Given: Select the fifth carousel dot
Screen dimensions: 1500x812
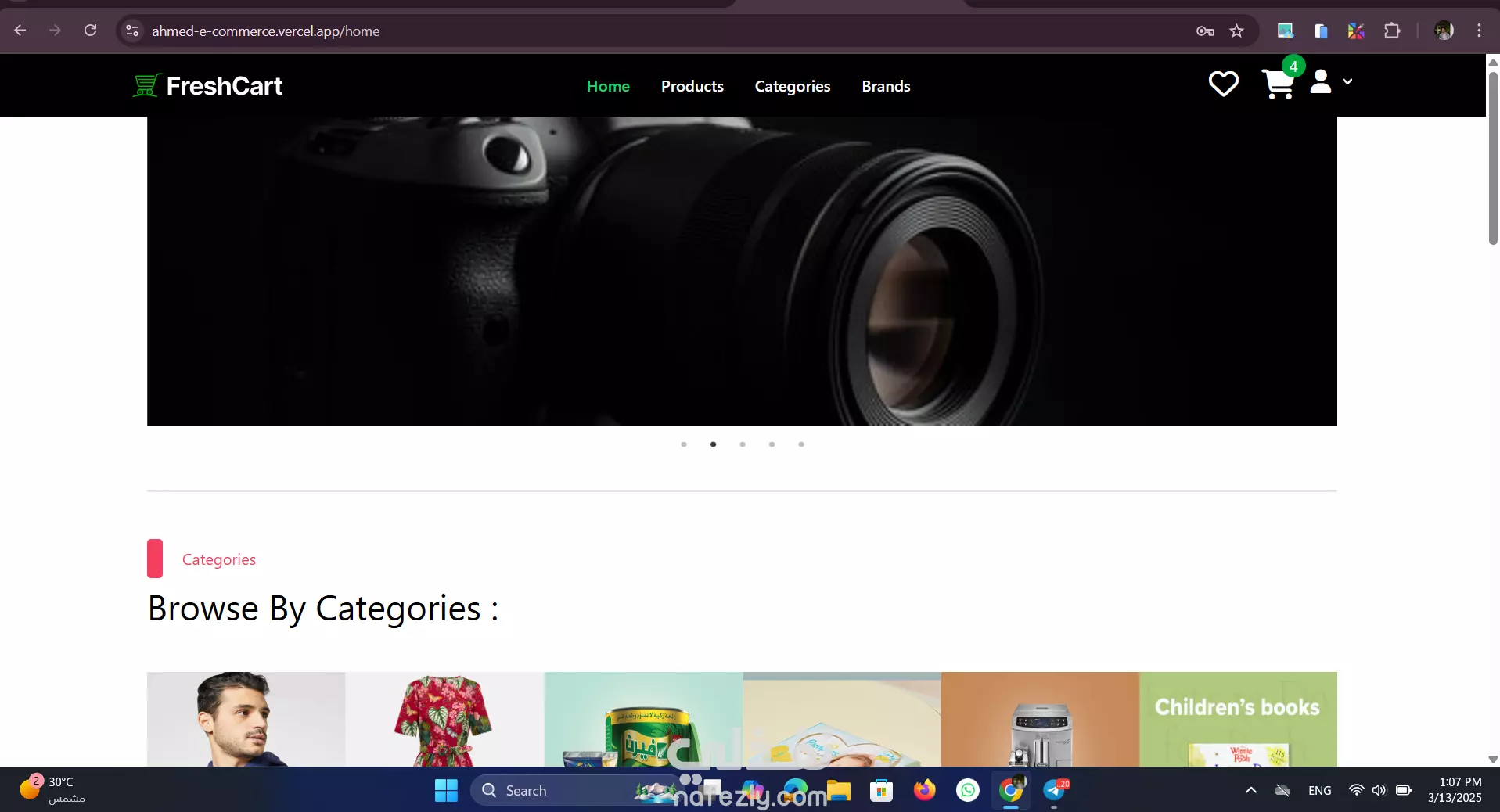Looking at the screenshot, I should pyautogui.click(x=801, y=444).
